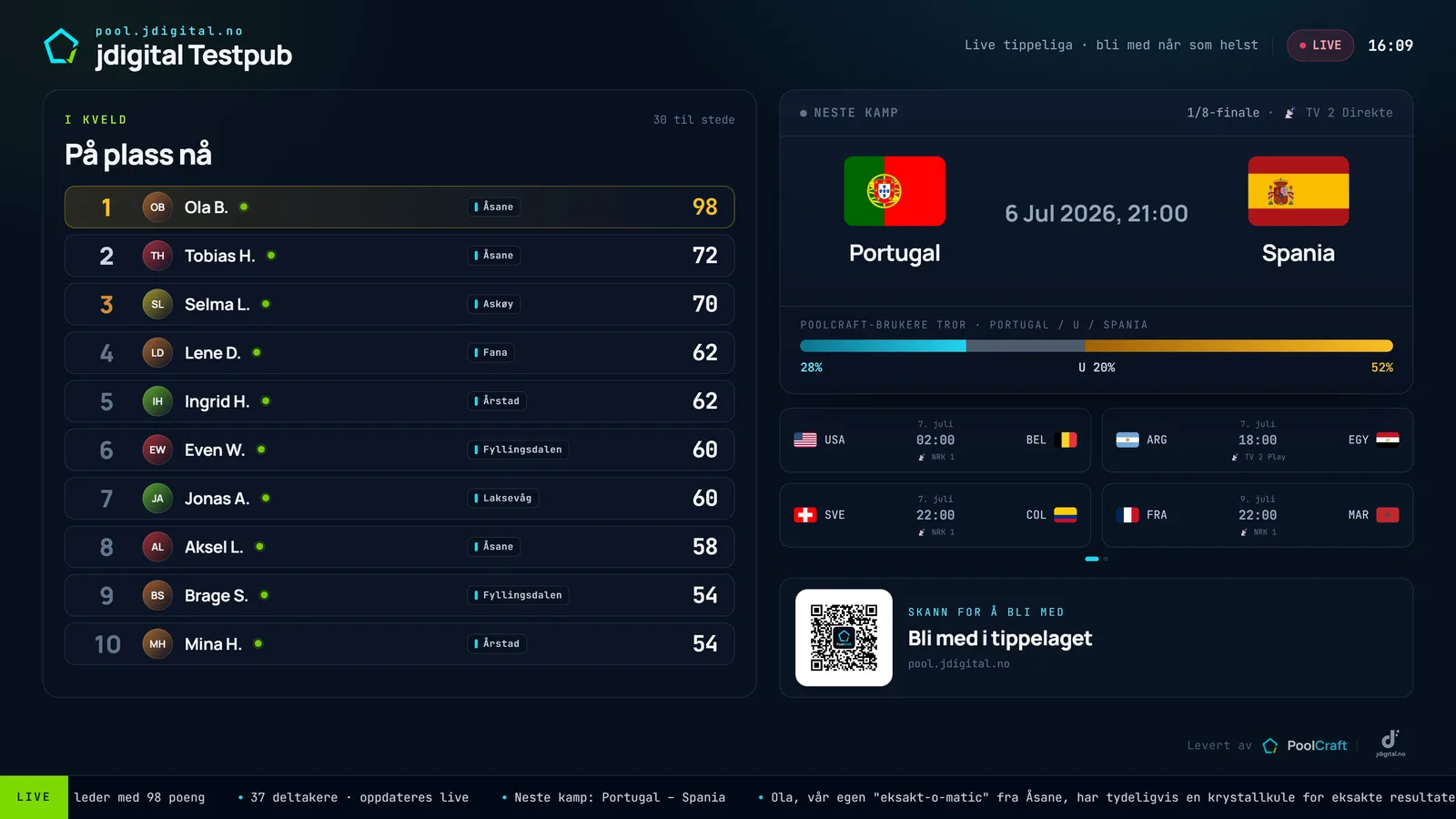Screen dimensions: 1456x819
Task: Click the jdigital.no logo in footer
Action: coord(1390,743)
